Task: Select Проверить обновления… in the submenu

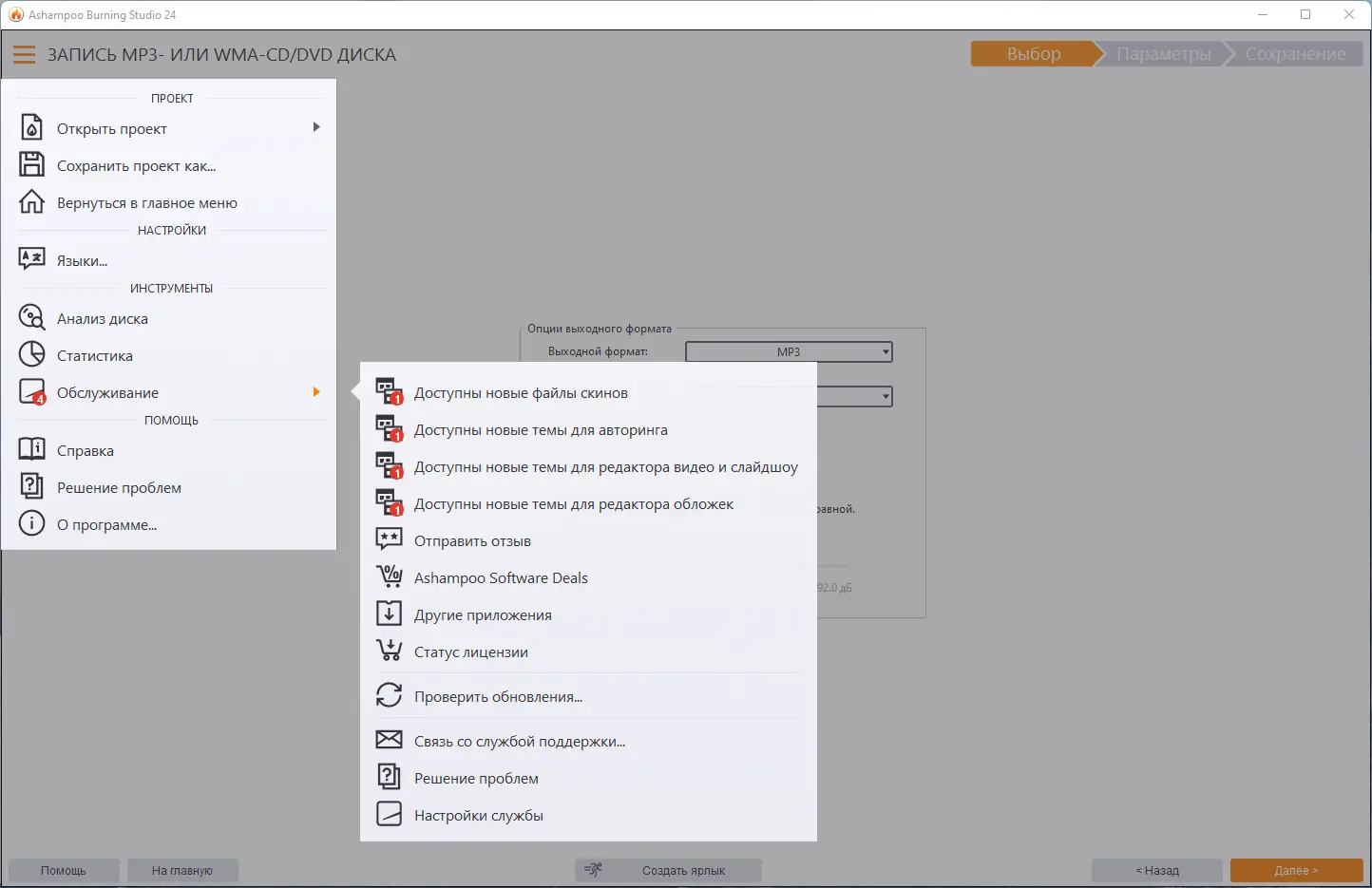Action: [x=588, y=696]
